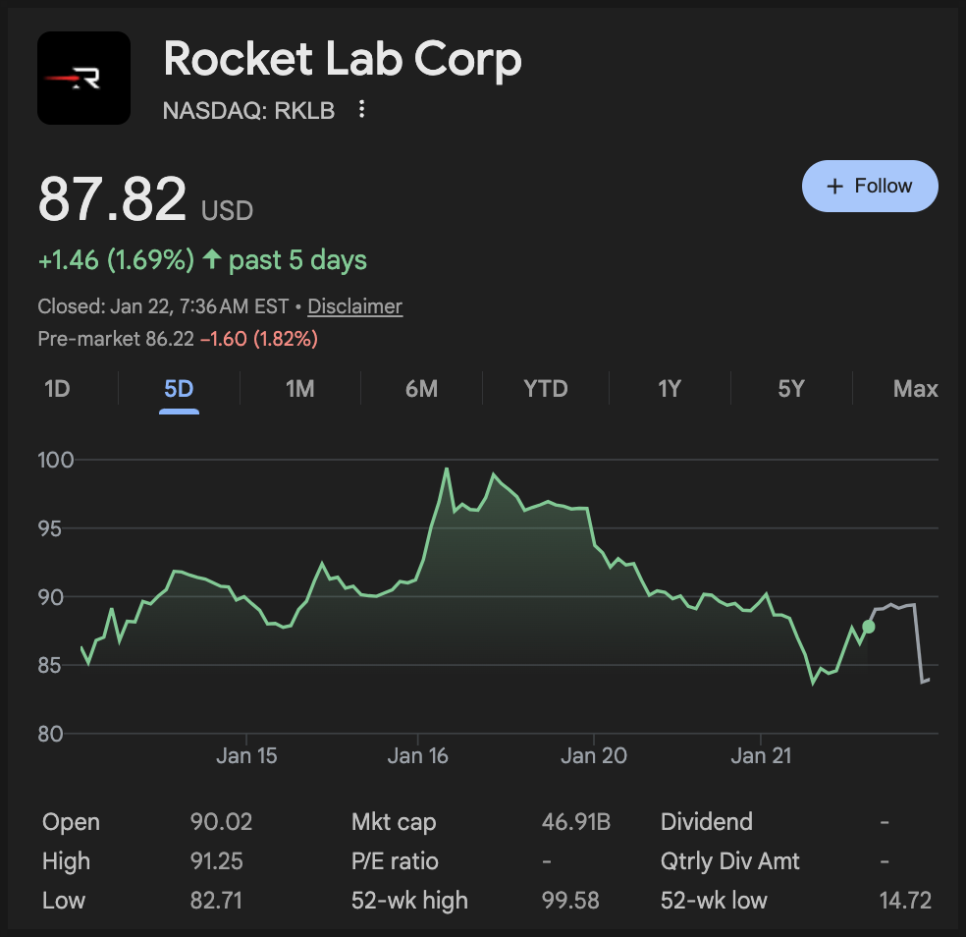Click the Qtrly Div Amt label
Screen dimensions: 966x937
click(x=730, y=861)
